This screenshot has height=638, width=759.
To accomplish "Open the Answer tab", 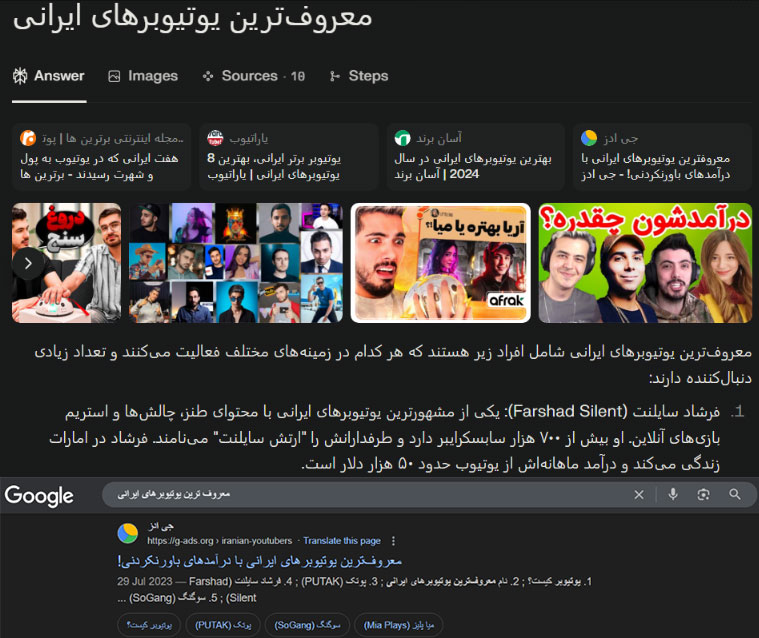I will [x=48, y=76].
